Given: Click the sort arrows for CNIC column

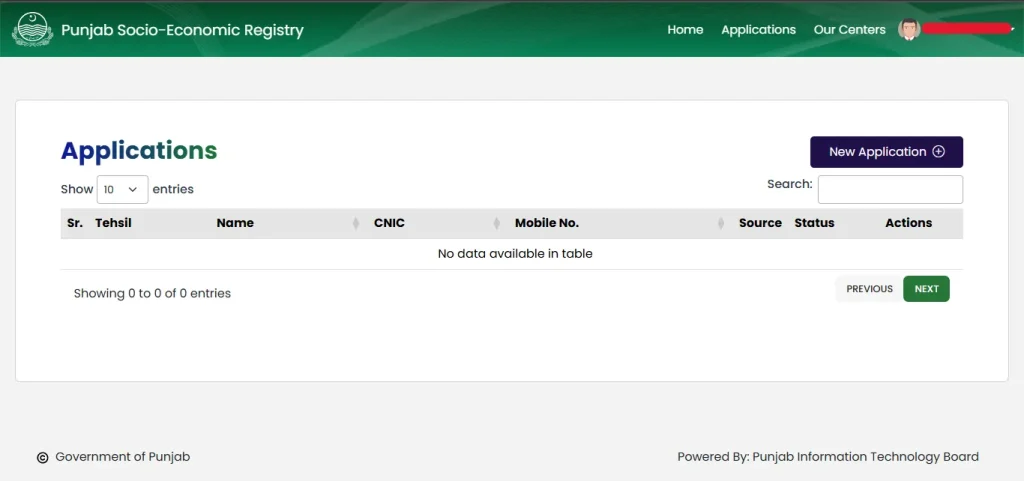Looking at the screenshot, I should click(497, 224).
